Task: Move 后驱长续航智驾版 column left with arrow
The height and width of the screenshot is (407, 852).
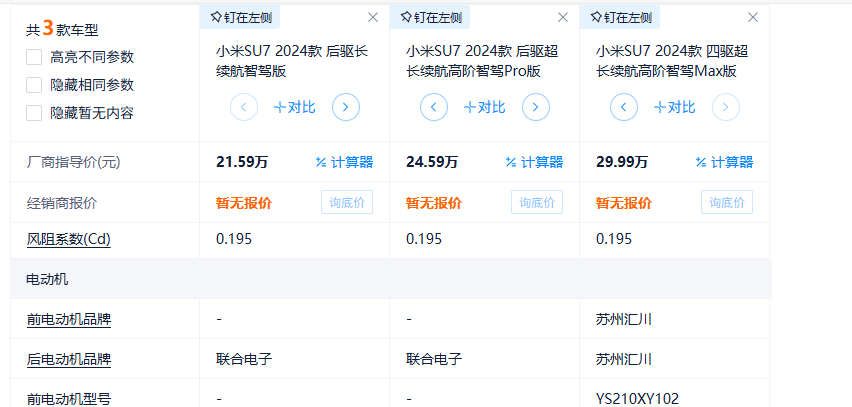Action: (x=244, y=107)
